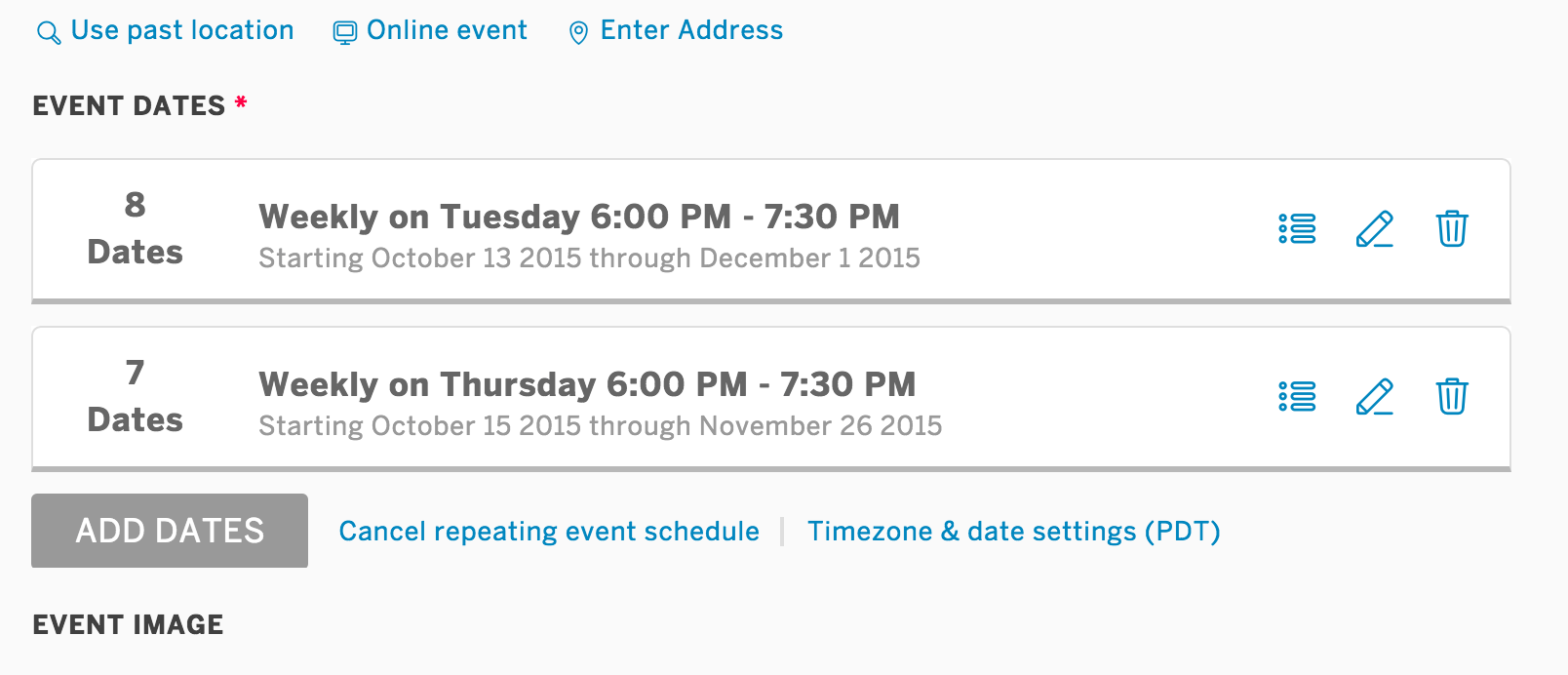
Task: Open date list for Tuesday schedule
Action: click(1297, 229)
